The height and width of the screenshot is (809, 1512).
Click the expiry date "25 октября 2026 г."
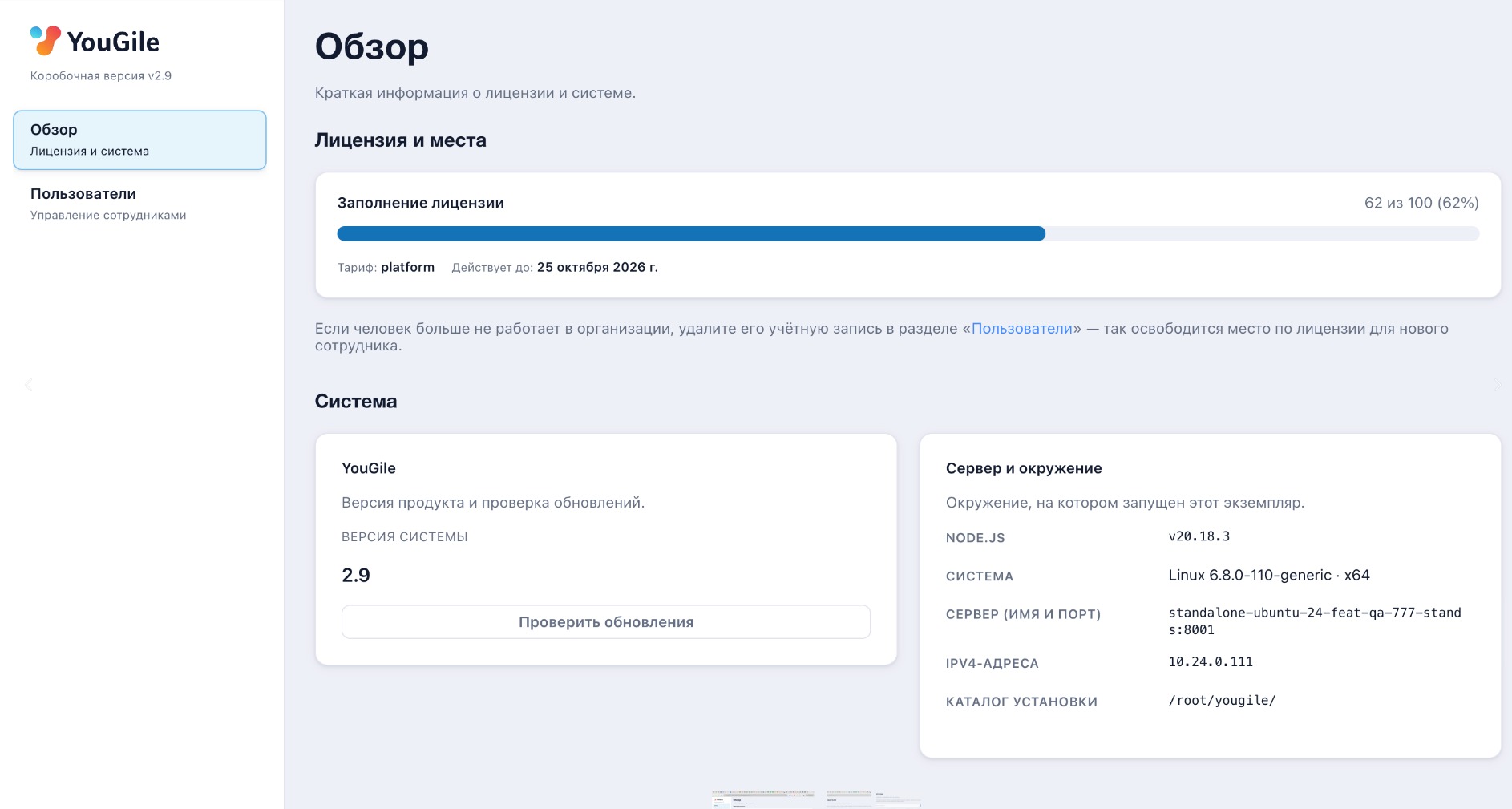[597, 267]
